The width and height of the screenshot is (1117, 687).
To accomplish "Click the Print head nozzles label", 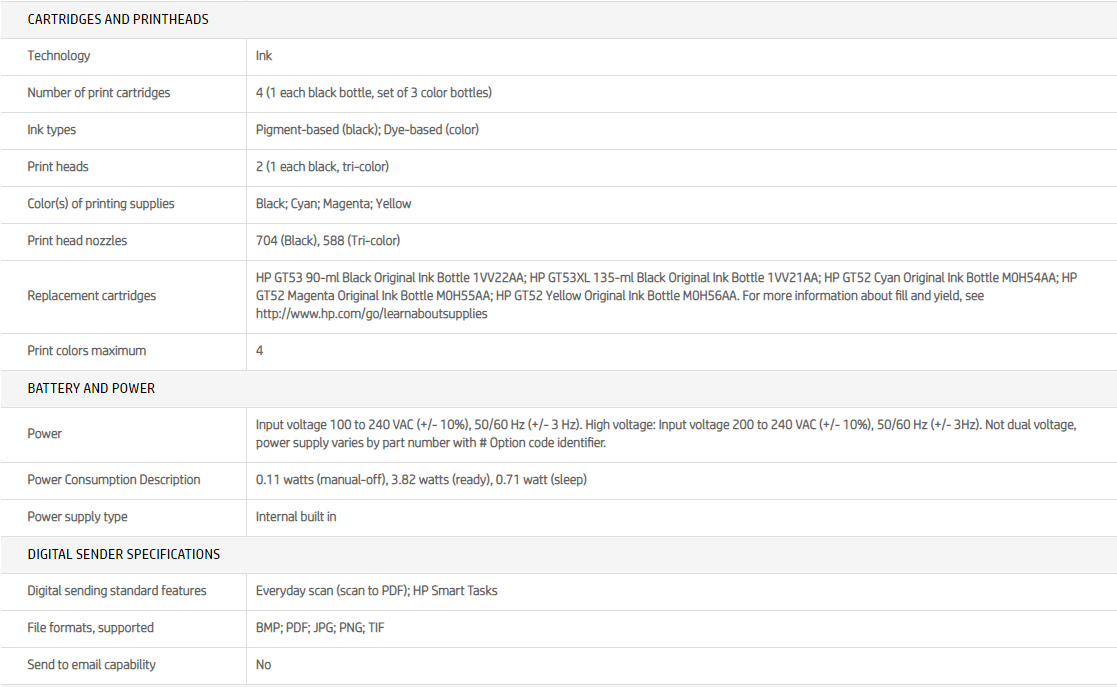I will [x=77, y=241].
